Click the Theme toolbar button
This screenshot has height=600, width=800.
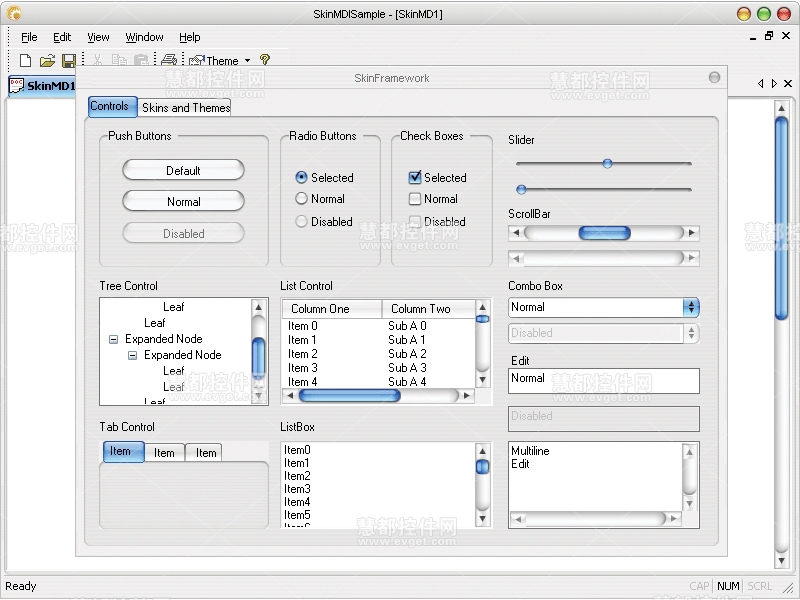[x=213, y=61]
